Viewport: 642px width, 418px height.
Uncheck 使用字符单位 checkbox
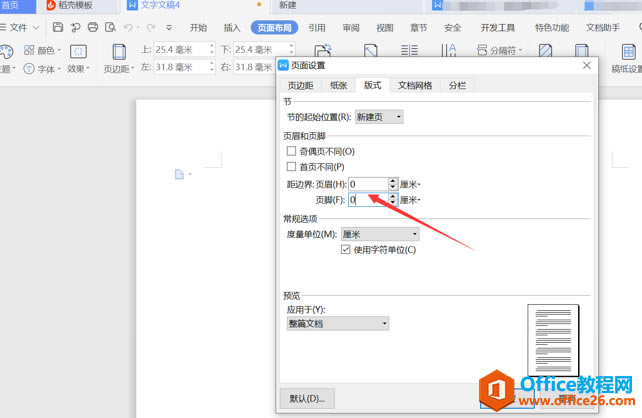tap(346, 249)
